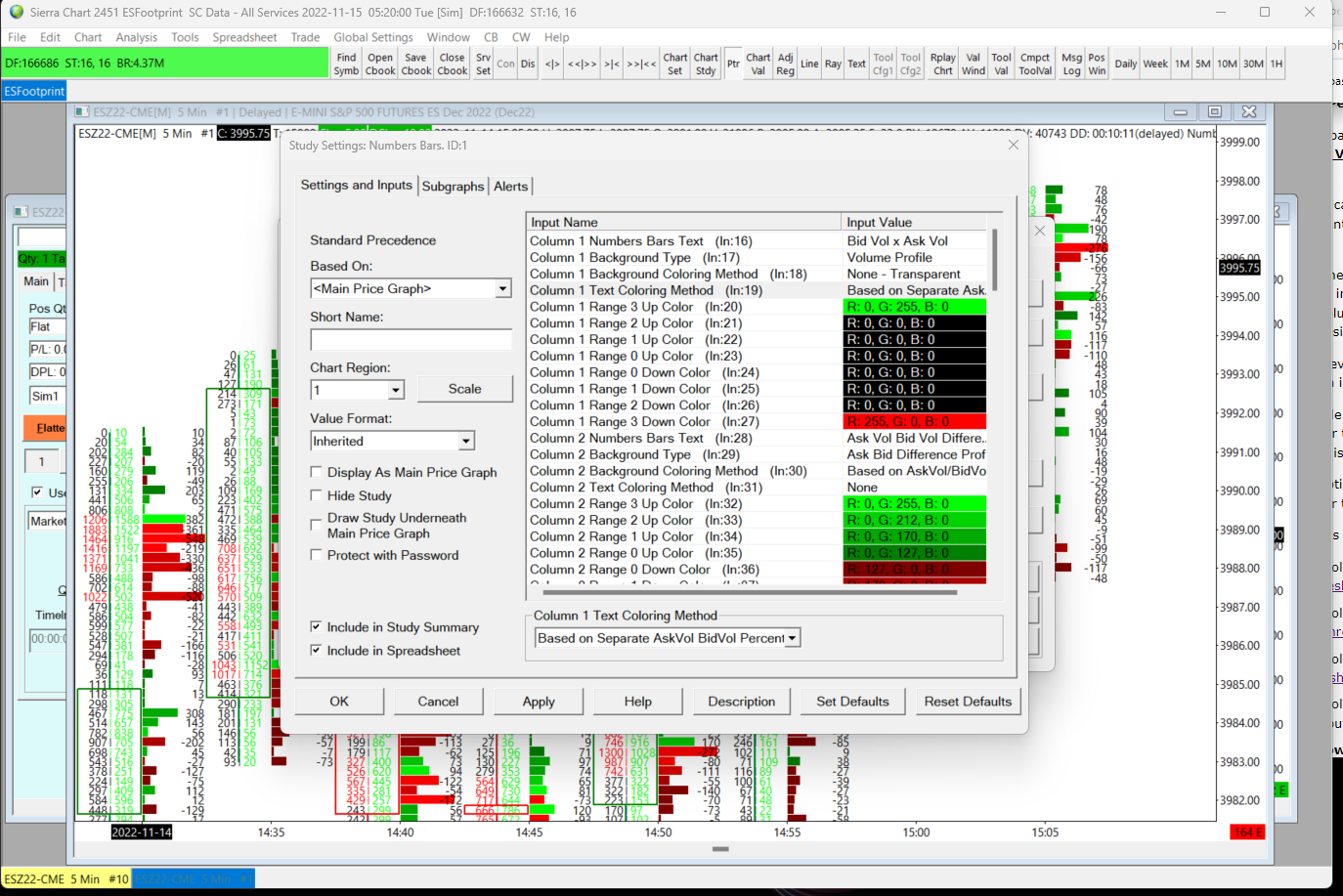Viewport: 1343px width, 896px height.
Task: Check Display As Main Price Graph
Action: coord(317,472)
